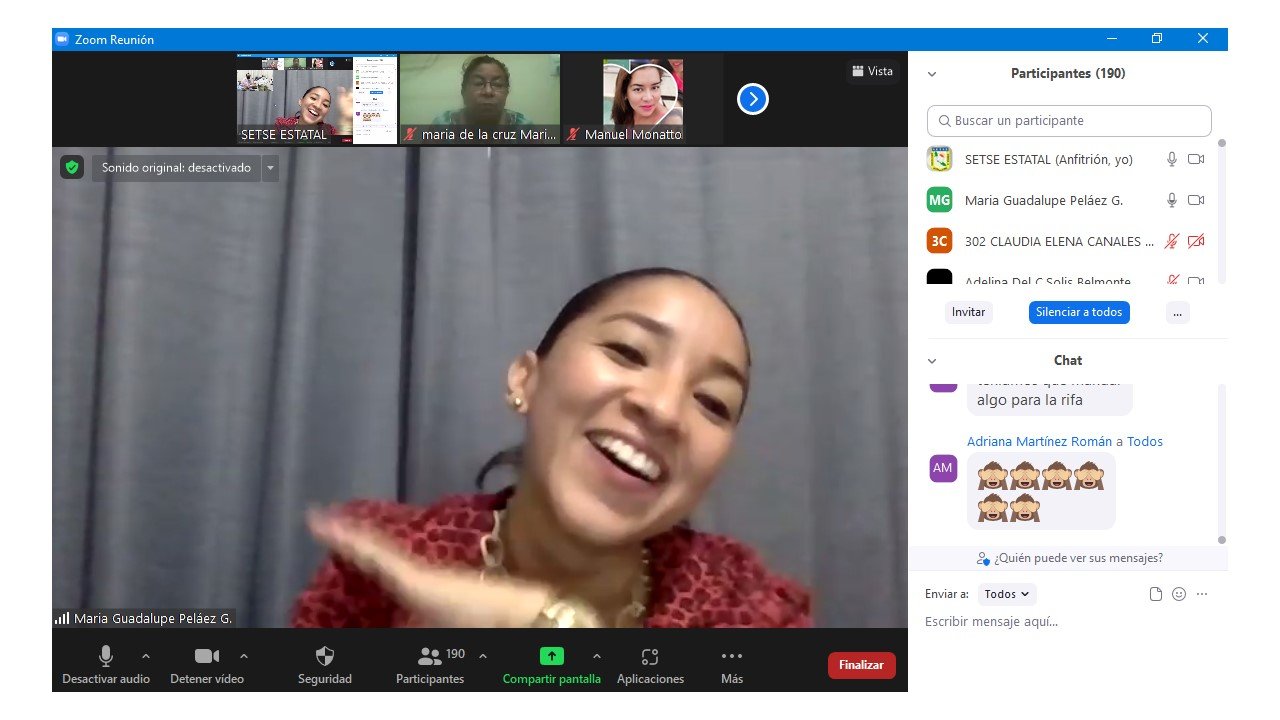
Task: Restore down the Zoom Reunión window
Action: click(1157, 39)
